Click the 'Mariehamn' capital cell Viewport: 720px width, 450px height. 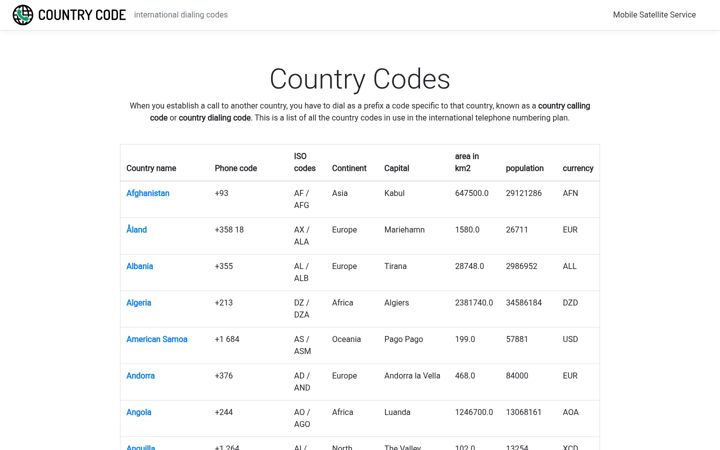[404, 230]
